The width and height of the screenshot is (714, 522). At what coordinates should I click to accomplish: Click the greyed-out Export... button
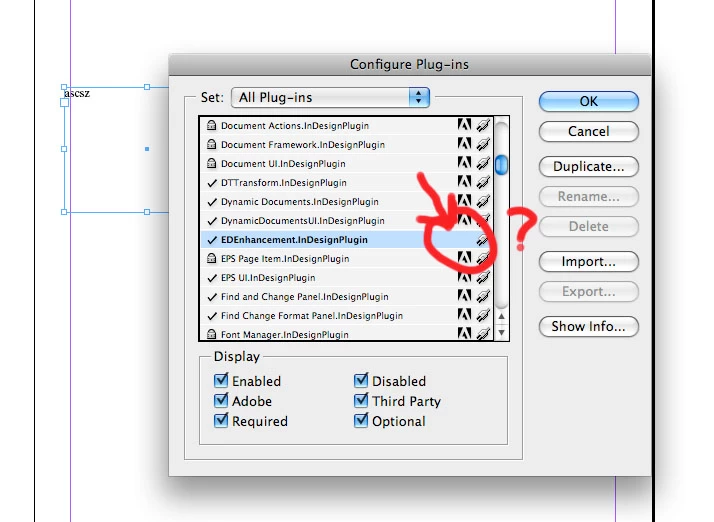click(589, 292)
